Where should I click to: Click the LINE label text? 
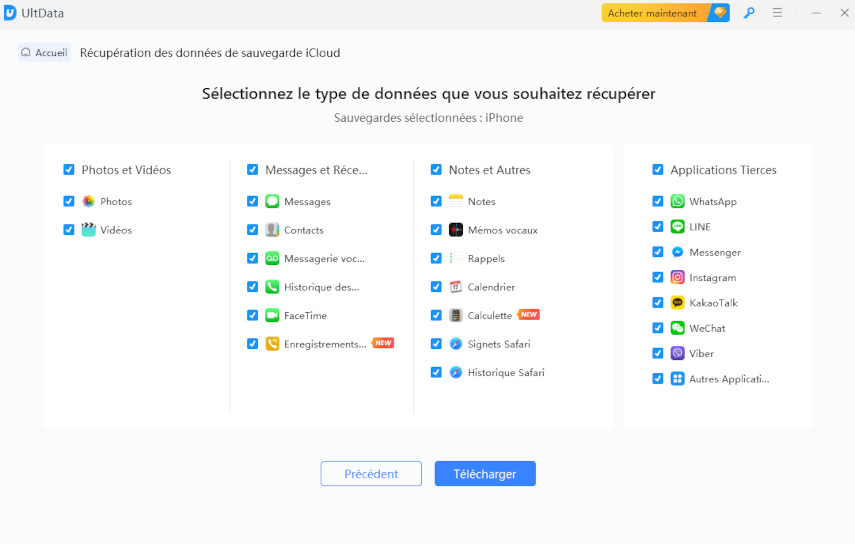(700, 227)
